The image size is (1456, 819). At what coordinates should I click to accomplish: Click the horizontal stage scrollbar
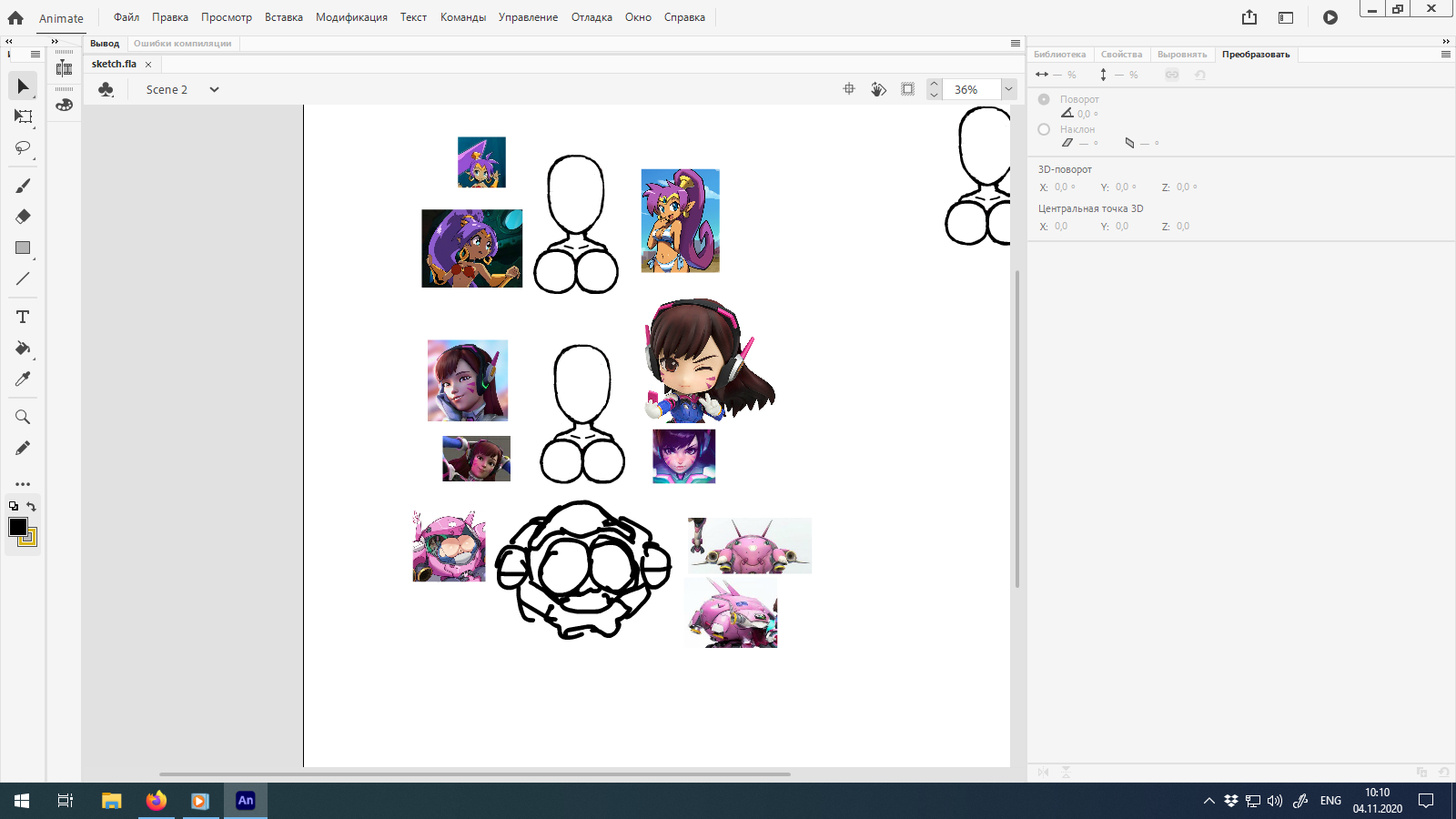pyautogui.click(x=474, y=774)
